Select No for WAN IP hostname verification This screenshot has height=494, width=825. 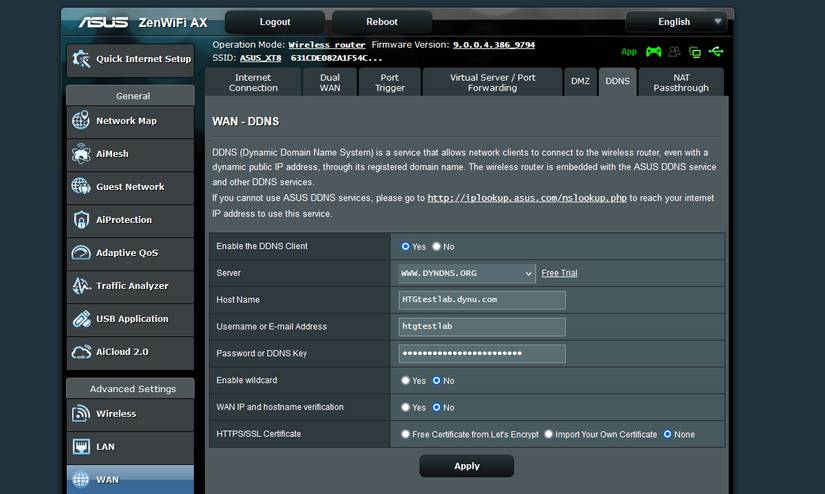436,407
